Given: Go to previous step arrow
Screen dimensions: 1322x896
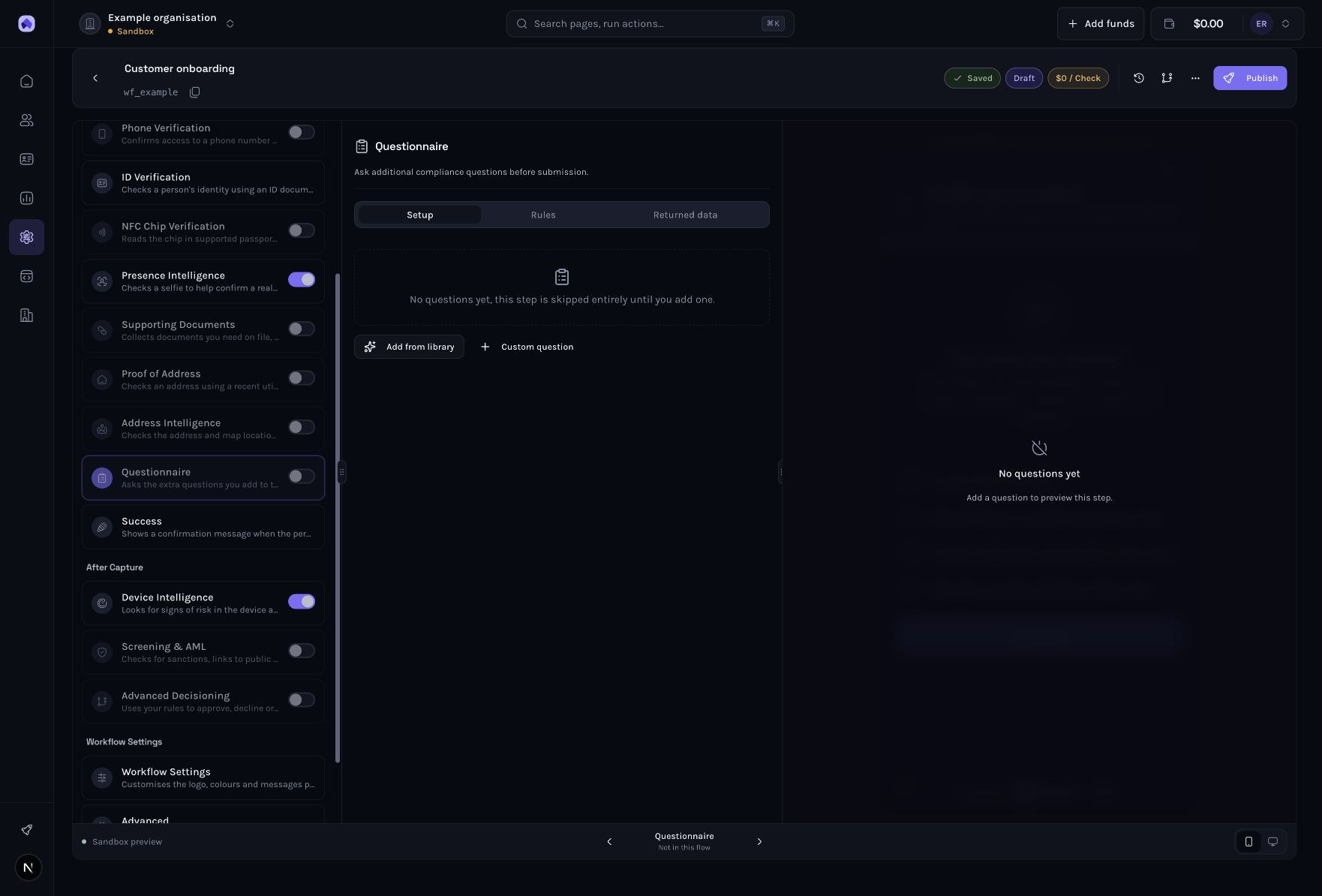Looking at the screenshot, I should click(x=609, y=841).
